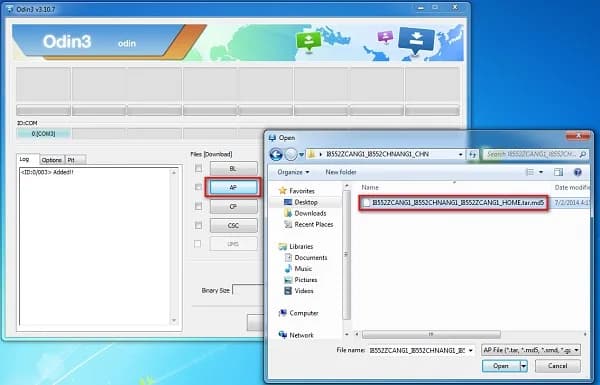Tick the BL checkbox
Screen dimensions: 600x385
point(198,168)
